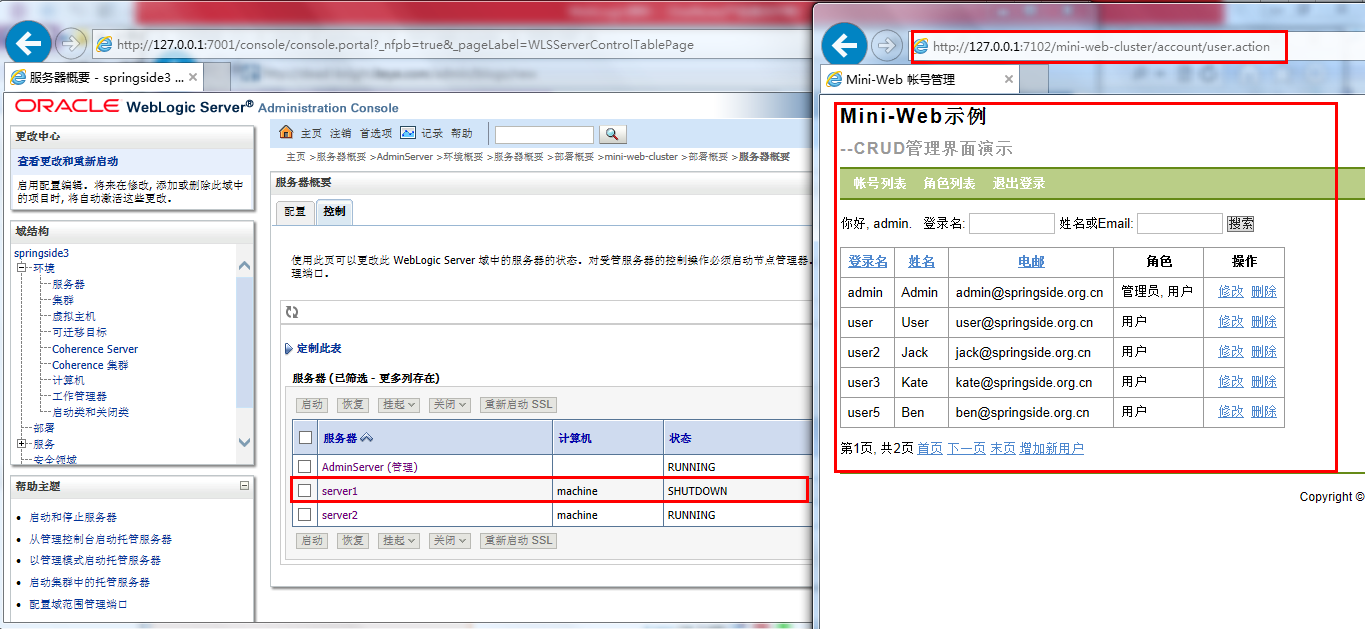Collapse the 帮助主题 panel with the minus icon
Screen dimensions: 1365x629
pyautogui.click(x=244, y=485)
